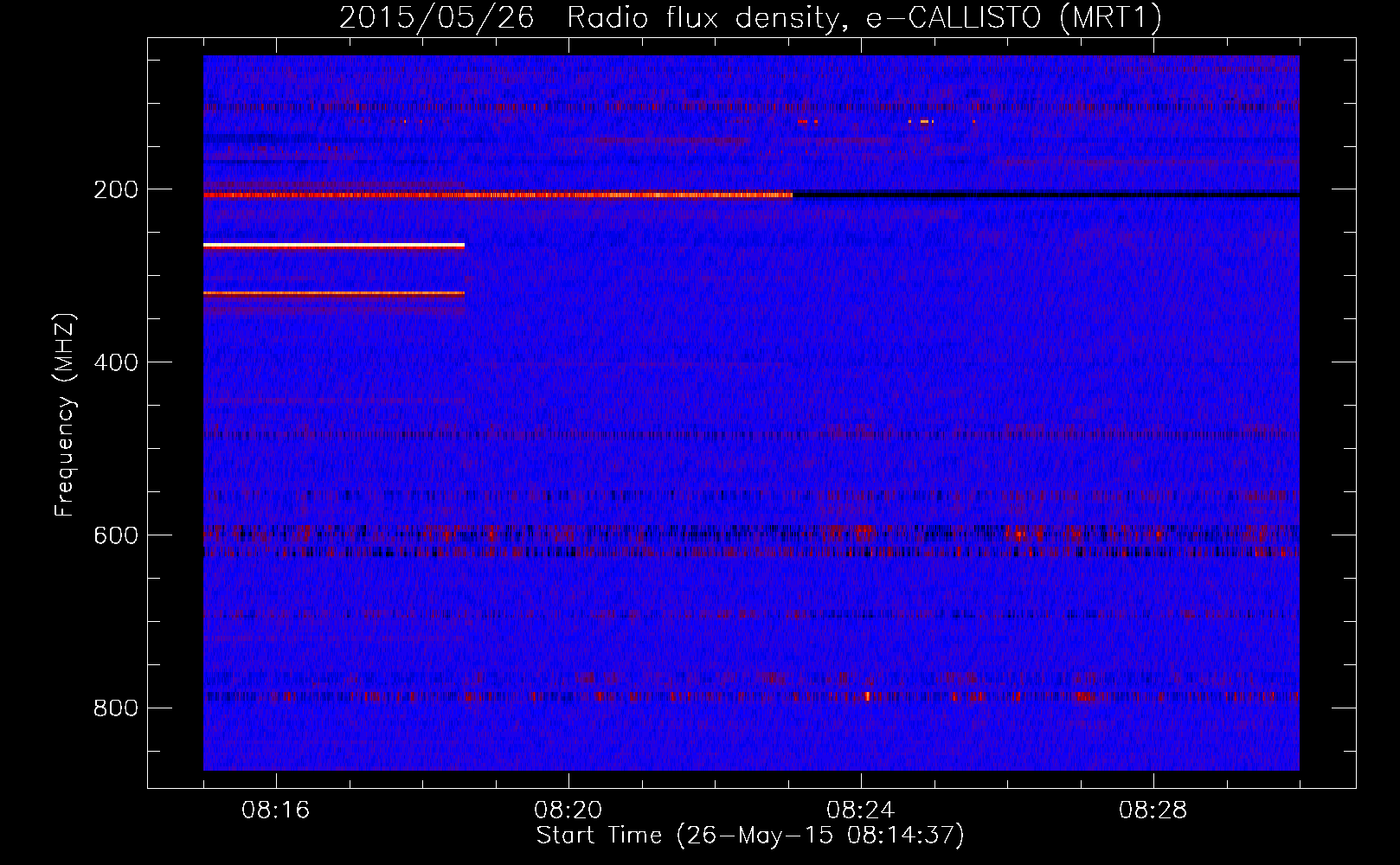This screenshot has width=1400, height=865.
Task: Click the 08:28 time tick label
Action: pyautogui.click(x=1153, y=811)
